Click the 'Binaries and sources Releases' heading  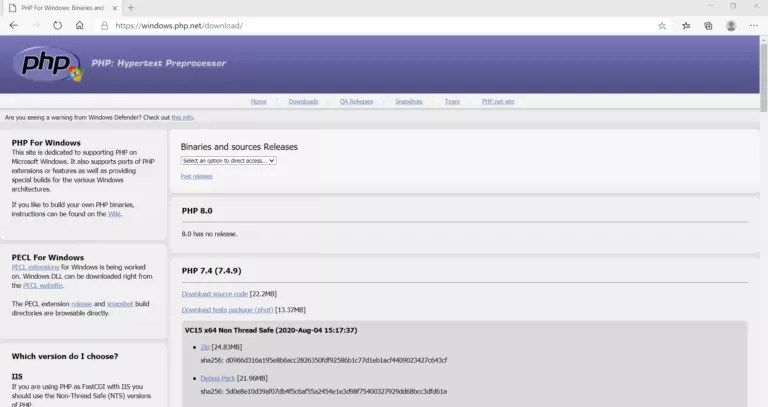(239, 147)
